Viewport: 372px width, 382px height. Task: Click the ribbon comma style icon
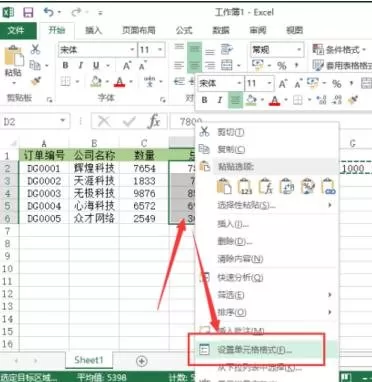pos(296,66)
